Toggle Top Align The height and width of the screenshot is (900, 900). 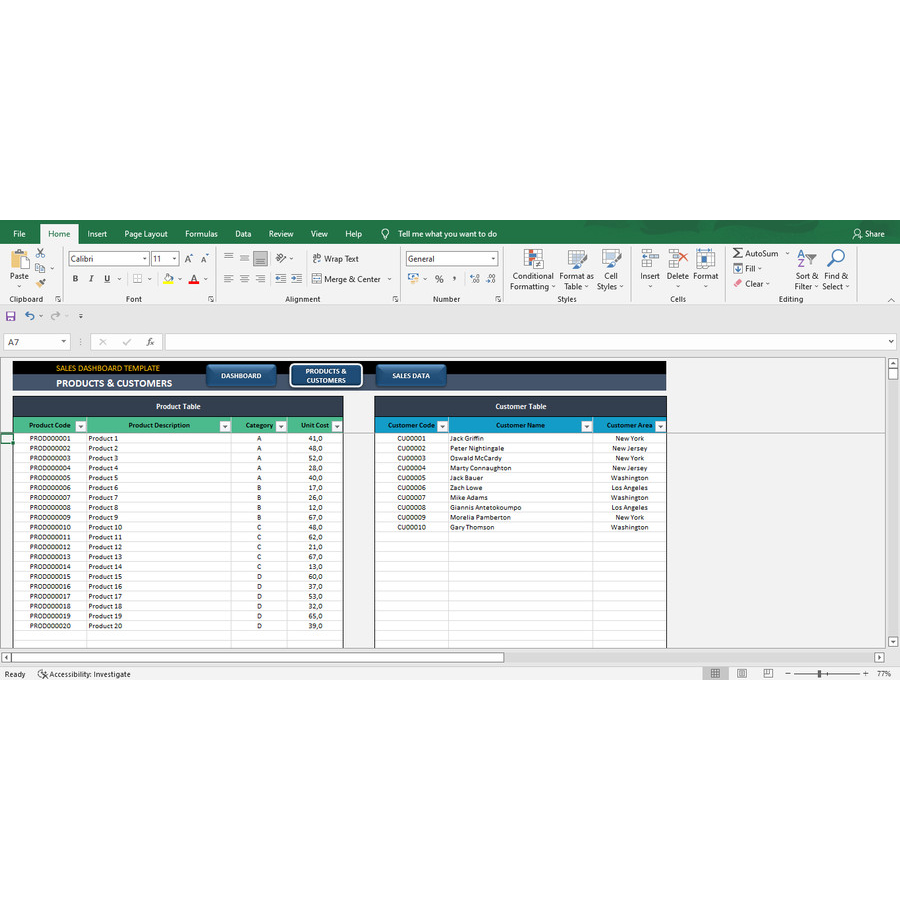tap(228, 258)
